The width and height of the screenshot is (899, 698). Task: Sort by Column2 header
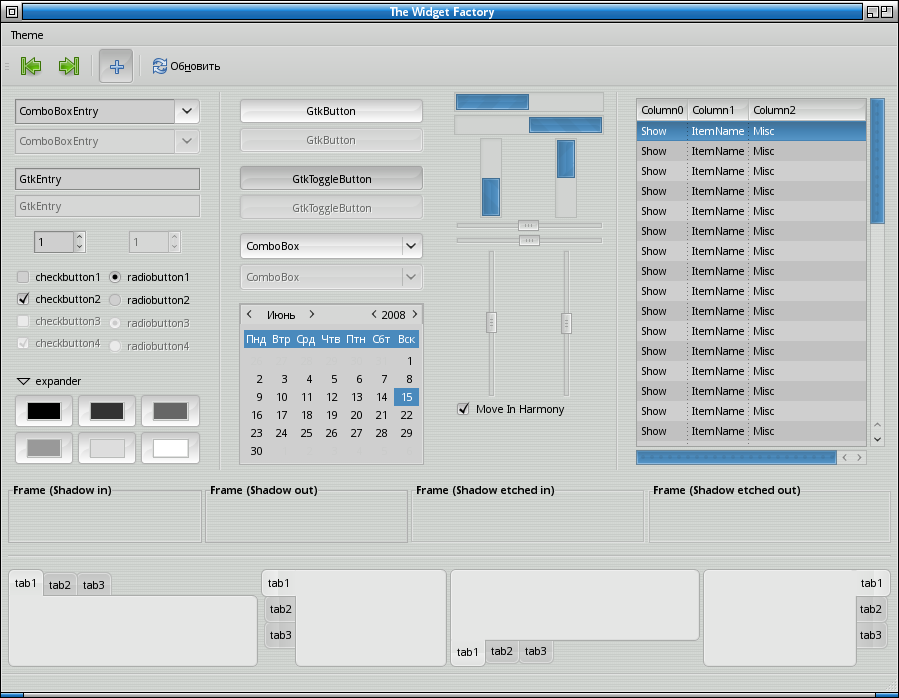pos(807,110)
